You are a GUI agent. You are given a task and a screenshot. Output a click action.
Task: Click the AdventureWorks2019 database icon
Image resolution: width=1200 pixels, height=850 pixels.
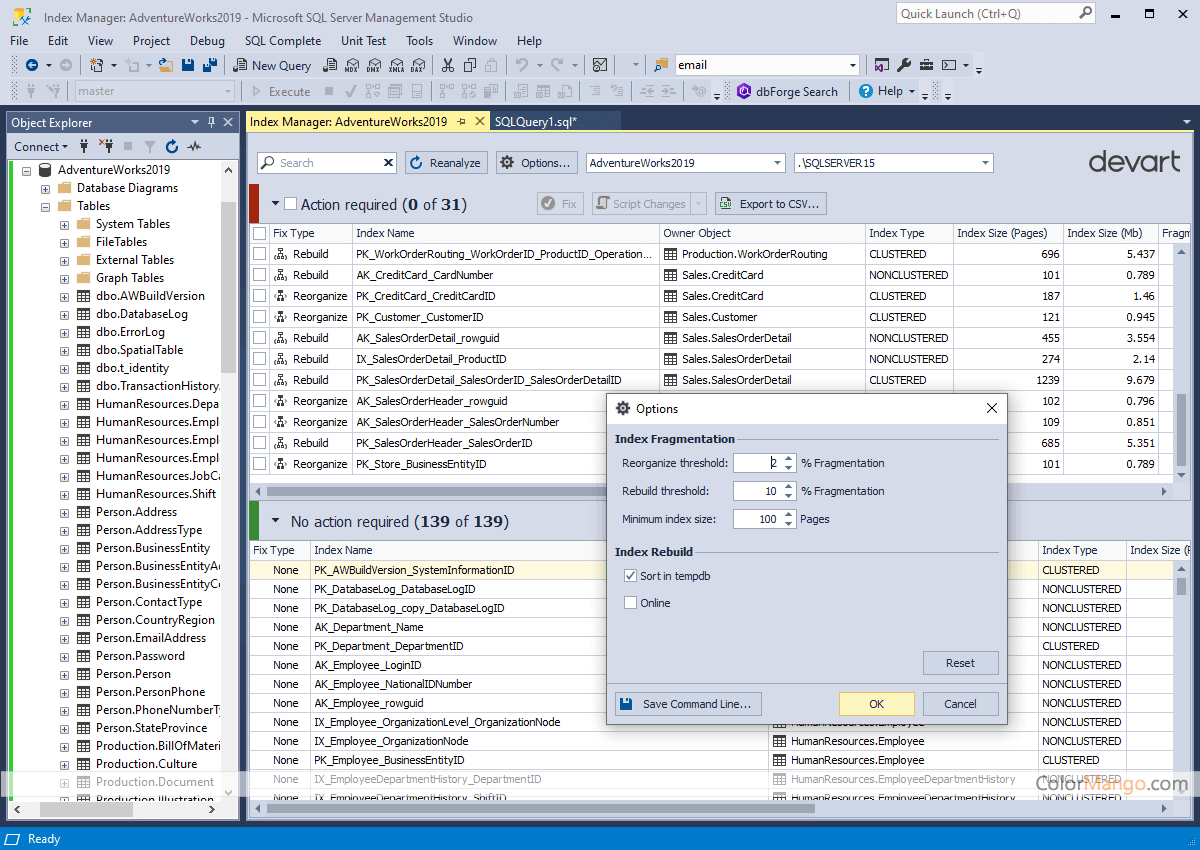46,170
